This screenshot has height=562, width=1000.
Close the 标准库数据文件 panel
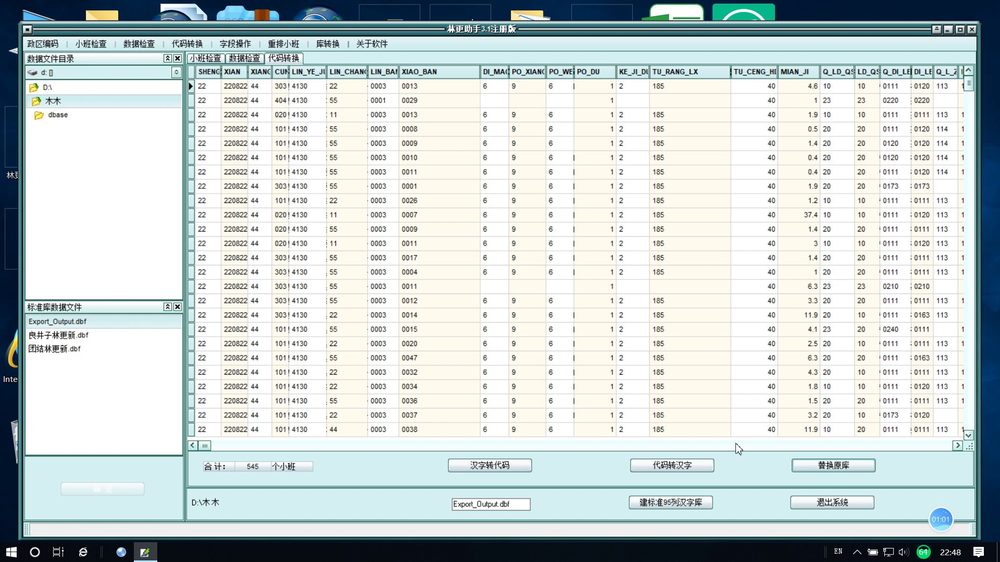click(177, 307)
